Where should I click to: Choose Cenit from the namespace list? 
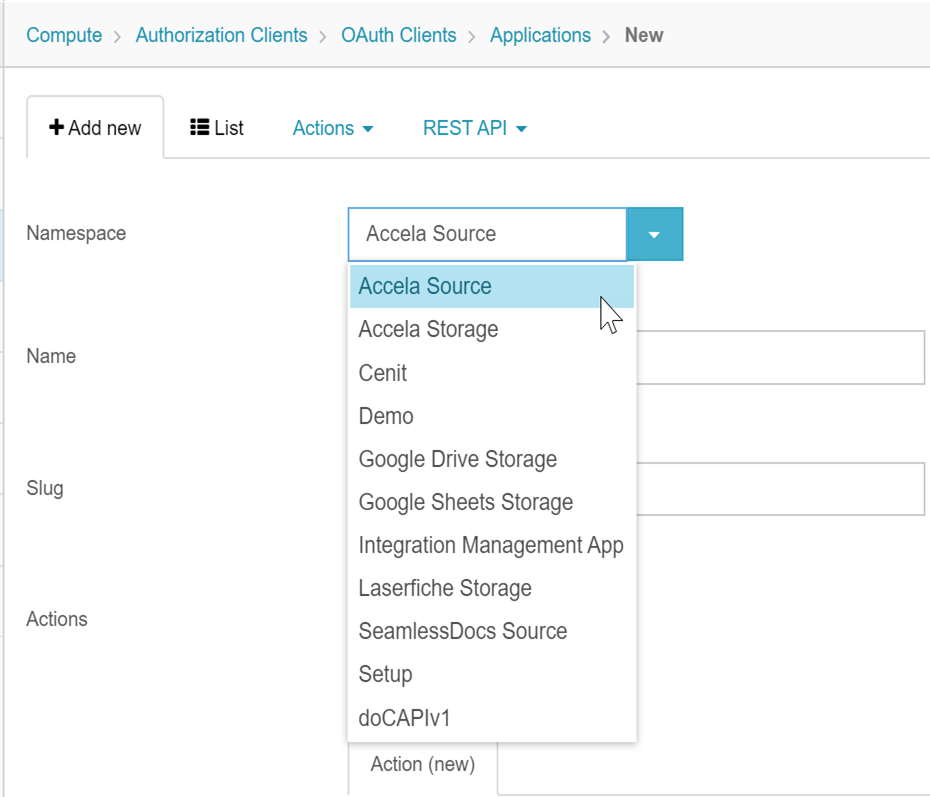tap(382, 373)
